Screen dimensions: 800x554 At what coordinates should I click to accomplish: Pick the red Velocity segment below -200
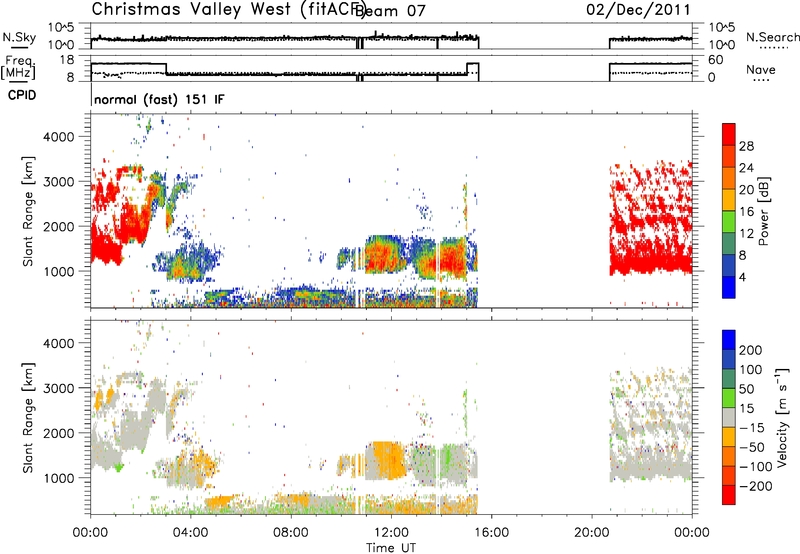pos(729,495)
